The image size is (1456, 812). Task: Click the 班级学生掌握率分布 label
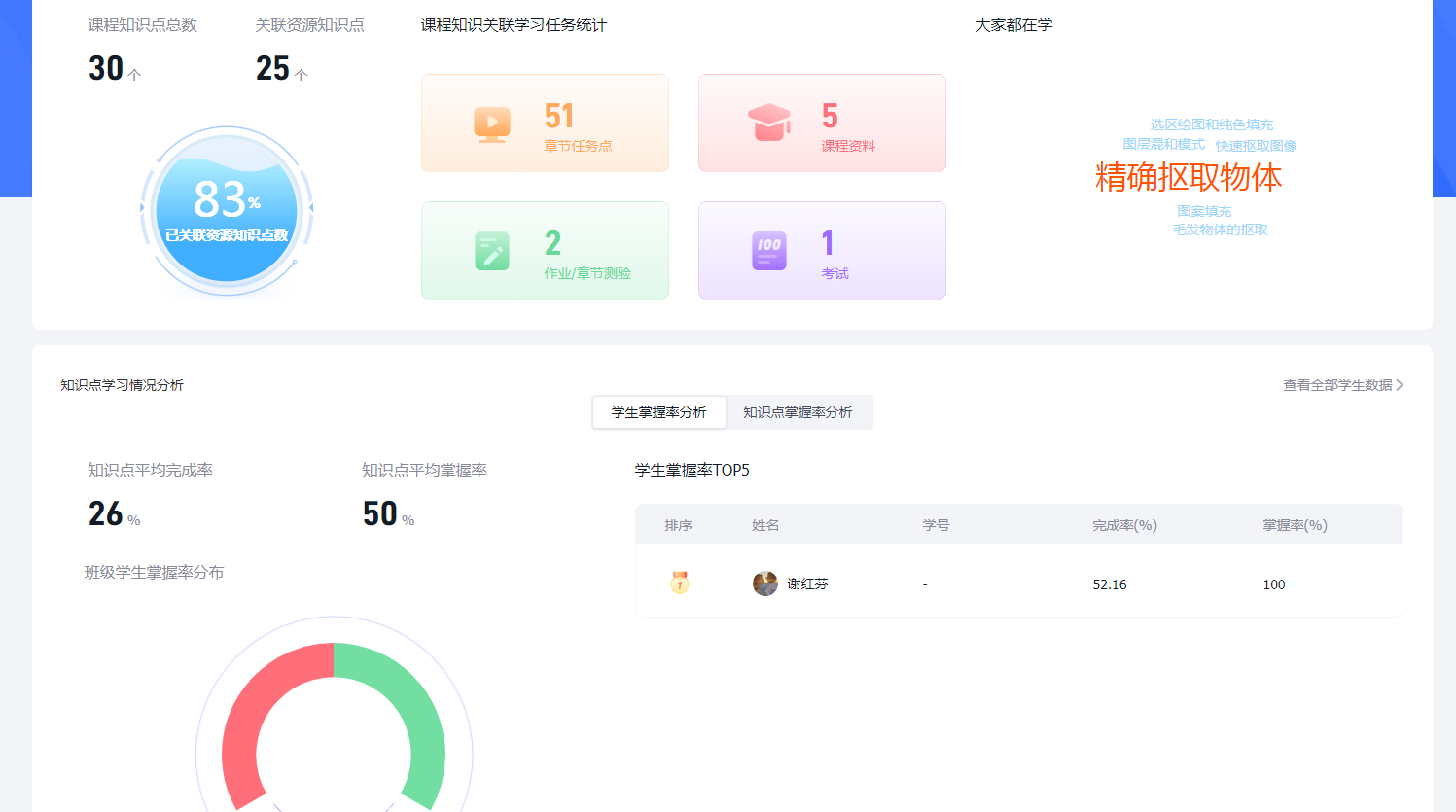tap(155, 572)
